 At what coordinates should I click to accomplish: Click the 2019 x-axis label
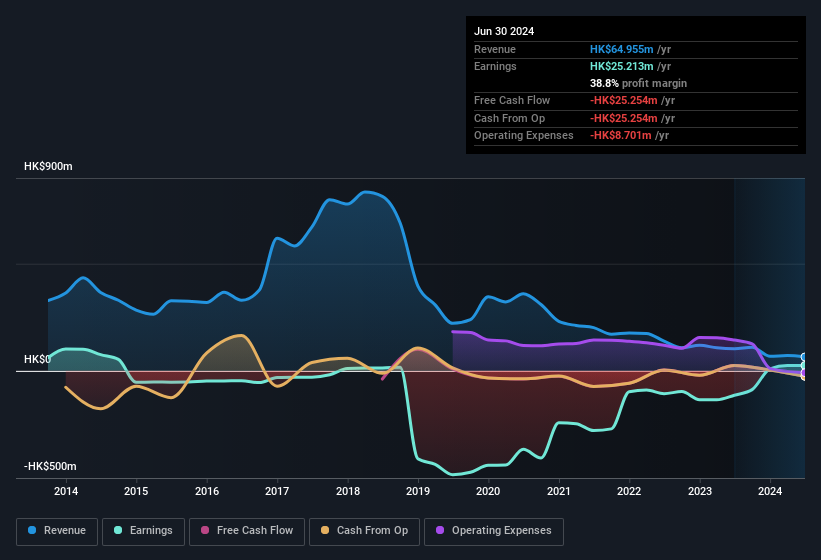pyautogui.click(x=418, y=491)
